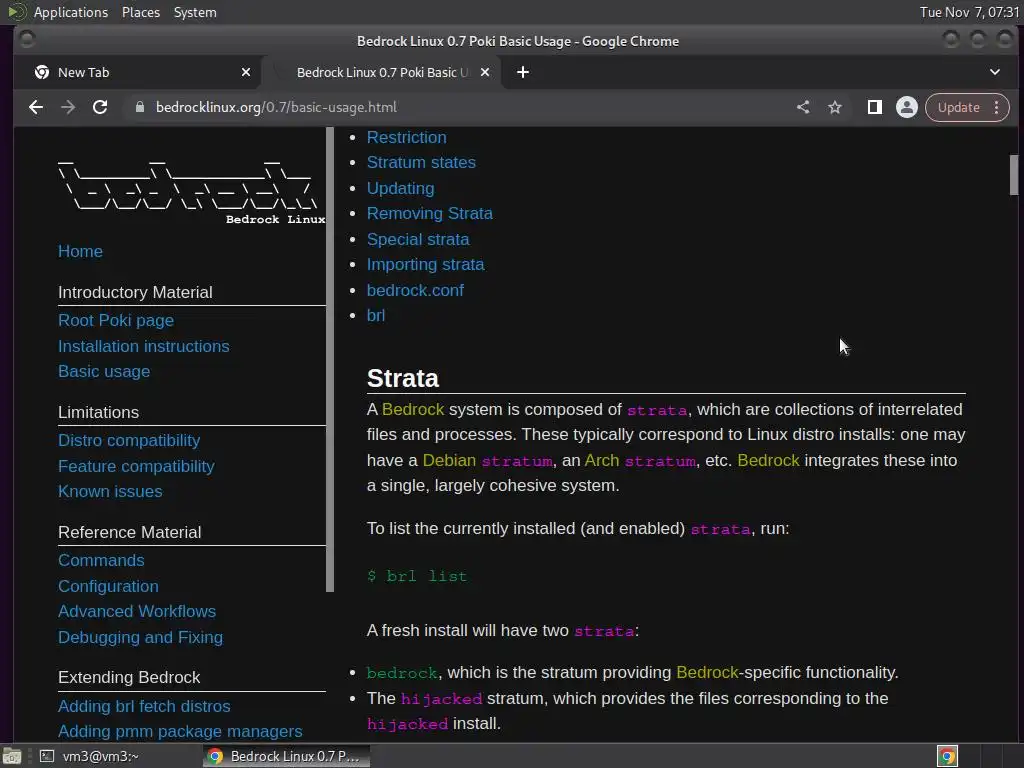Open Distro compatibility link
This screenshot has width=1024, height=768.
pyautogui.click(x=129, y=441)
